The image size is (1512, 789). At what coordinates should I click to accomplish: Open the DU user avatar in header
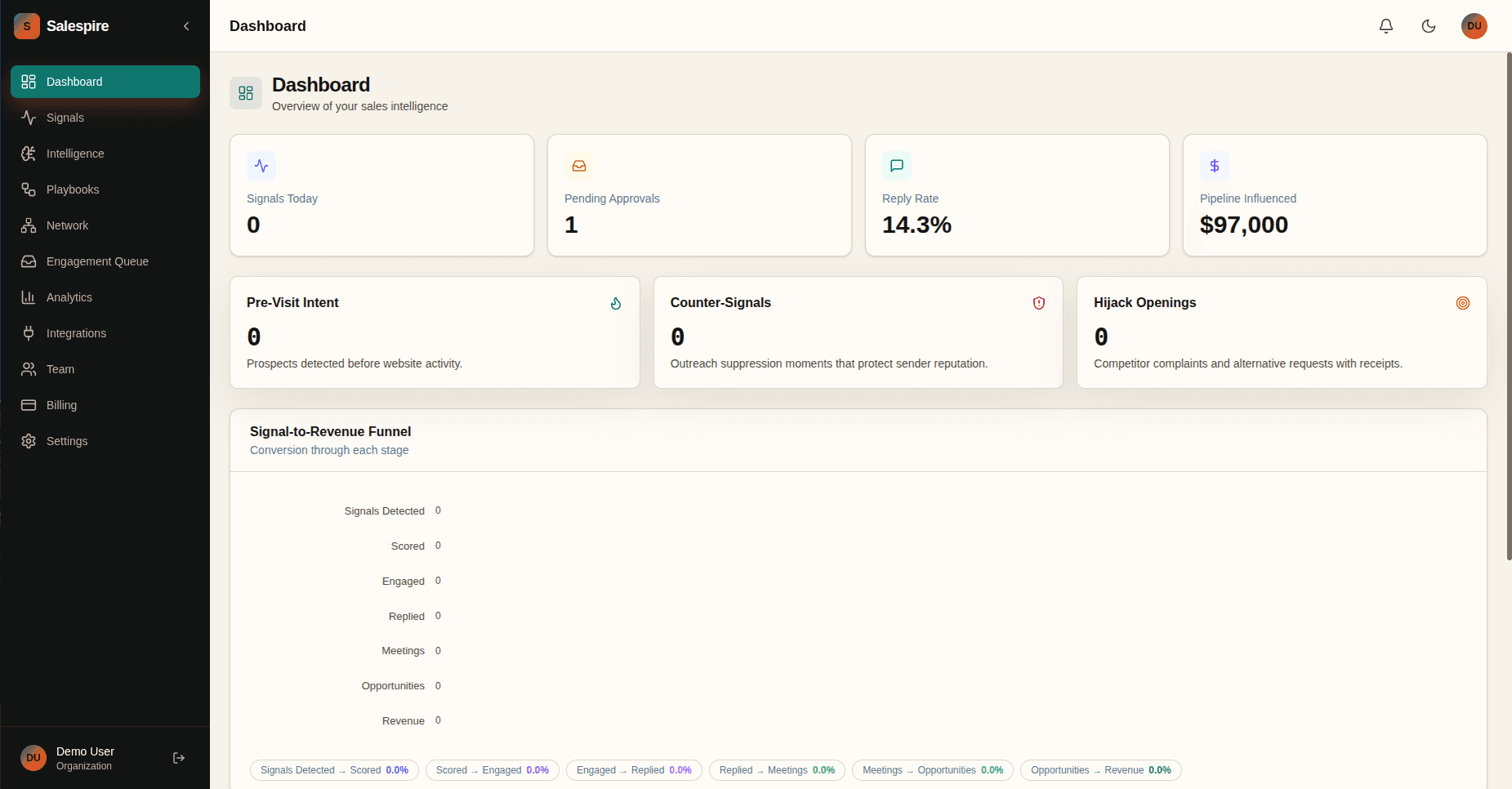point(1474,26)
